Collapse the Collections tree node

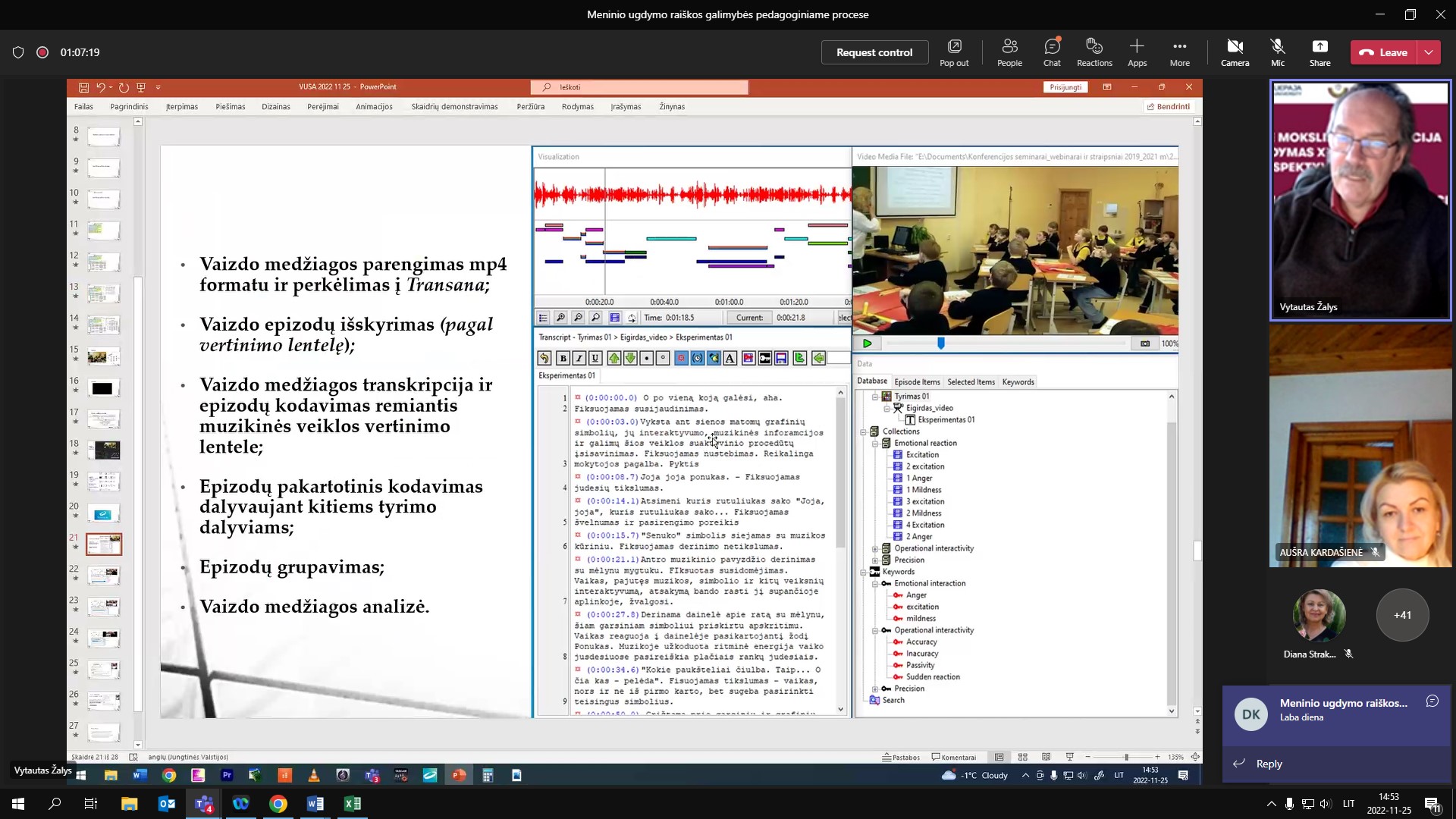[x=863, y=431]
